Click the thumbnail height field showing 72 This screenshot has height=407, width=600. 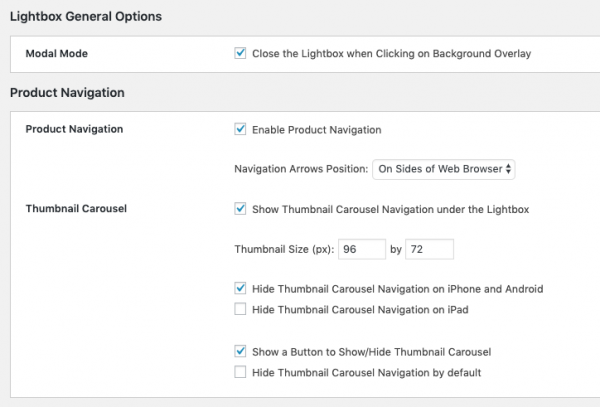tap(430, 249)
